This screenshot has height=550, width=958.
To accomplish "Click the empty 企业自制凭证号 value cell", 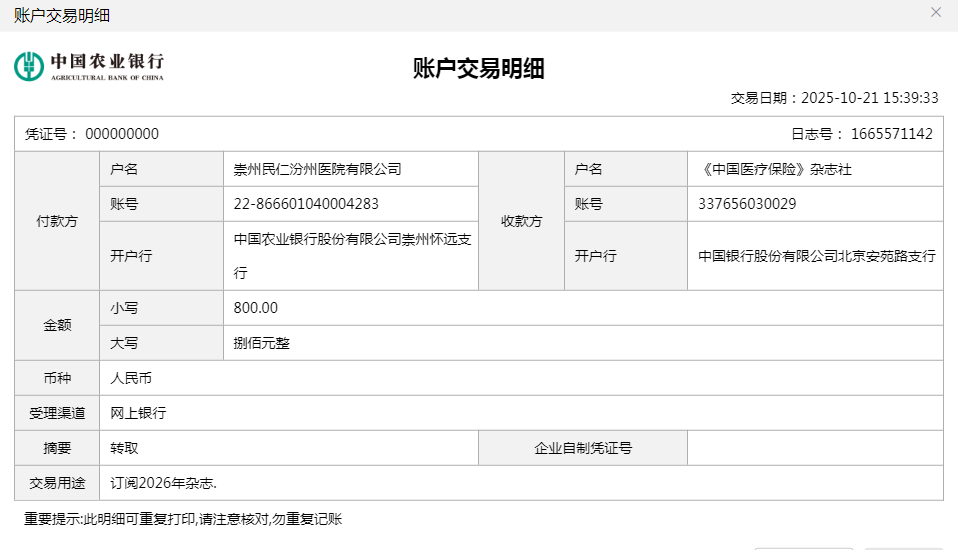I will pyautogui.click(x=814, y=448).
